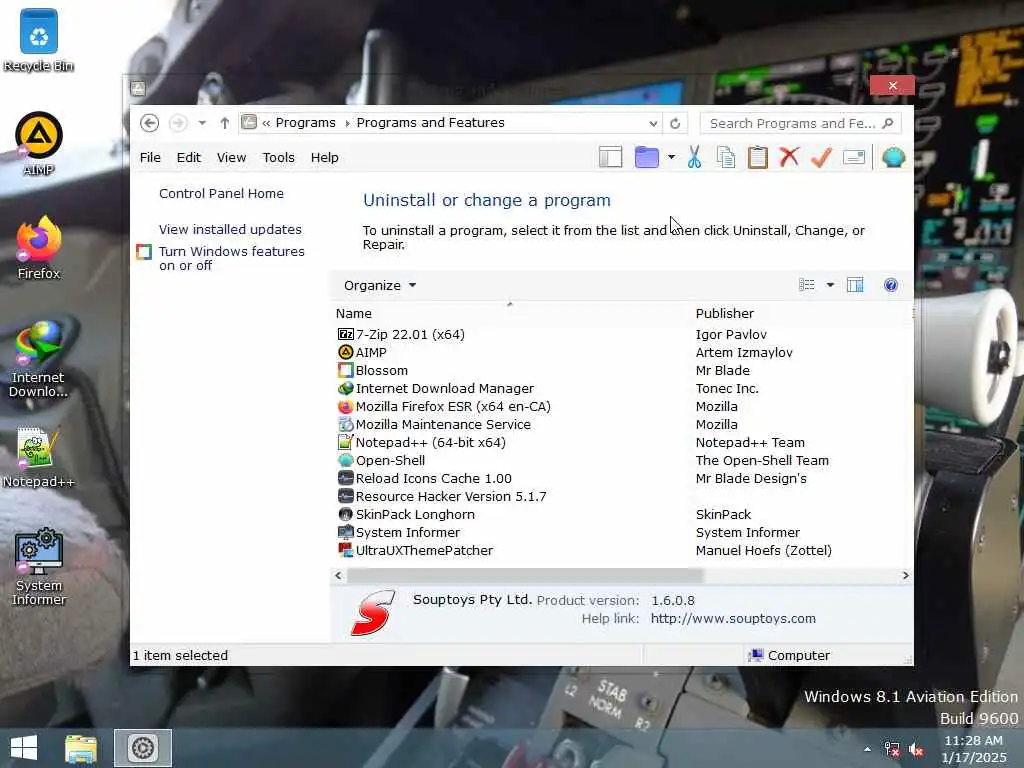The image size is (1024, 768).
Task: Click the Notepad++ desktop icon
Action: click(39, 457)
